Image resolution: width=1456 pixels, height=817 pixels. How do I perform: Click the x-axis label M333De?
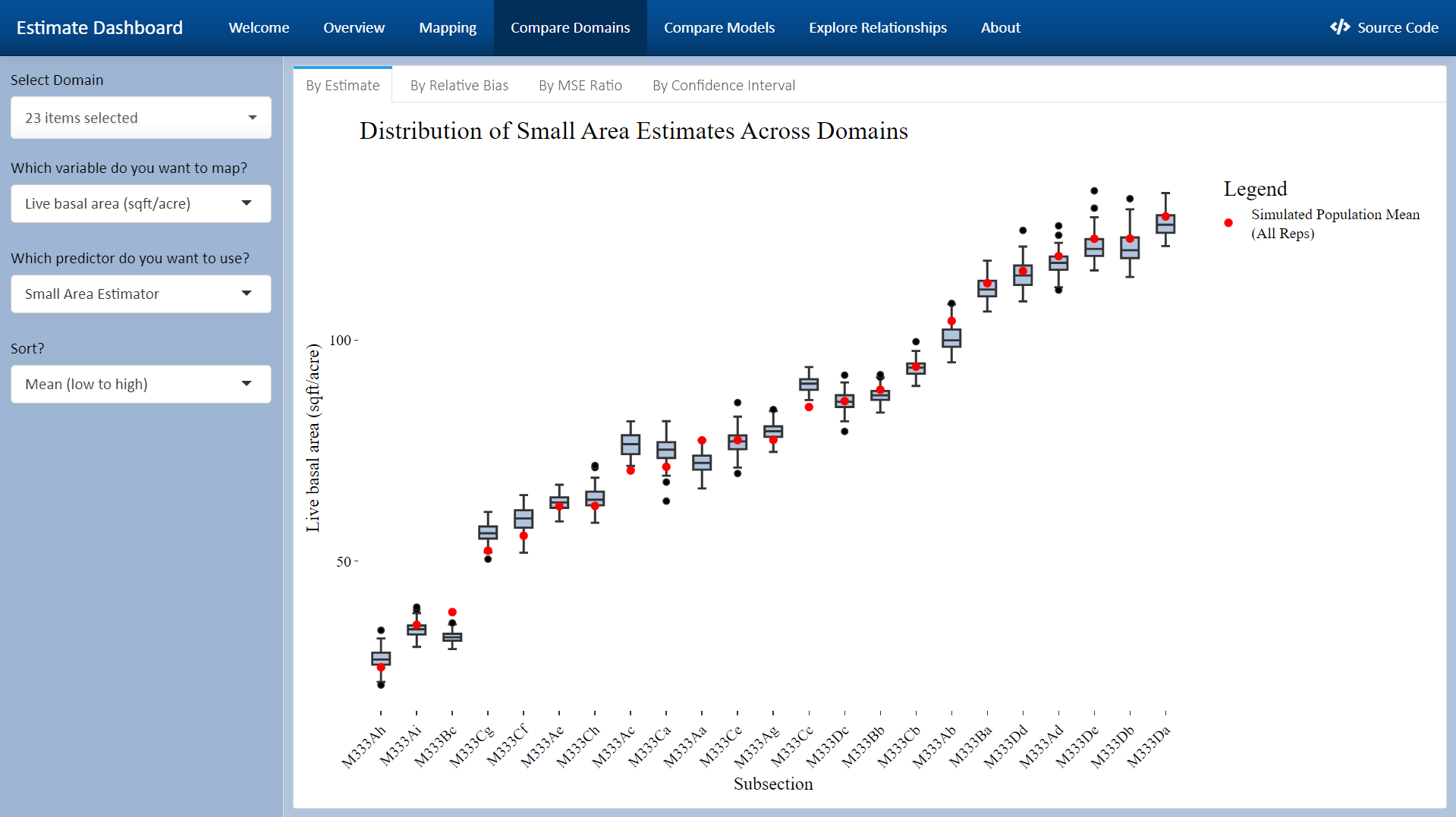[x=1077, y=747]
